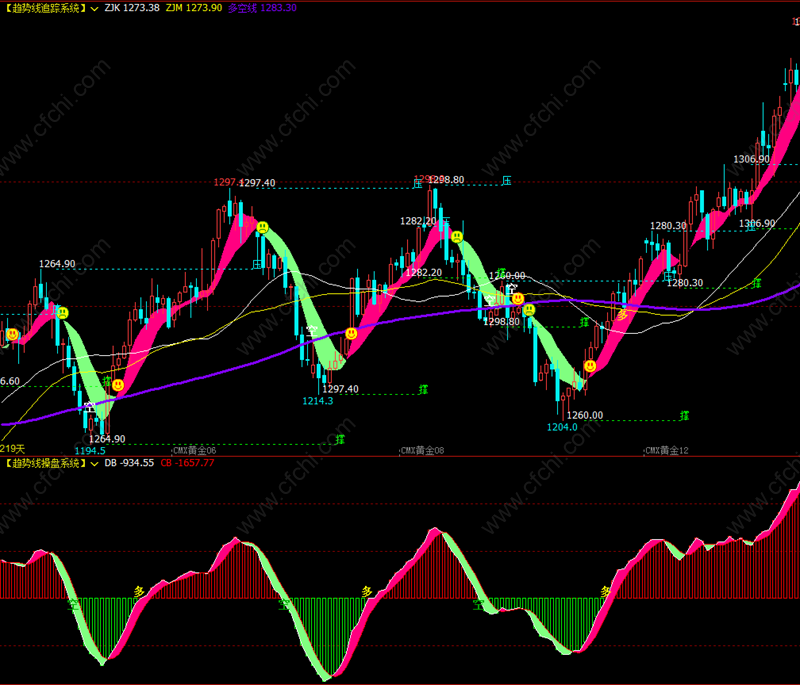
Task: Click the CMX黄金08 contract marker
Action: [422, 450]
